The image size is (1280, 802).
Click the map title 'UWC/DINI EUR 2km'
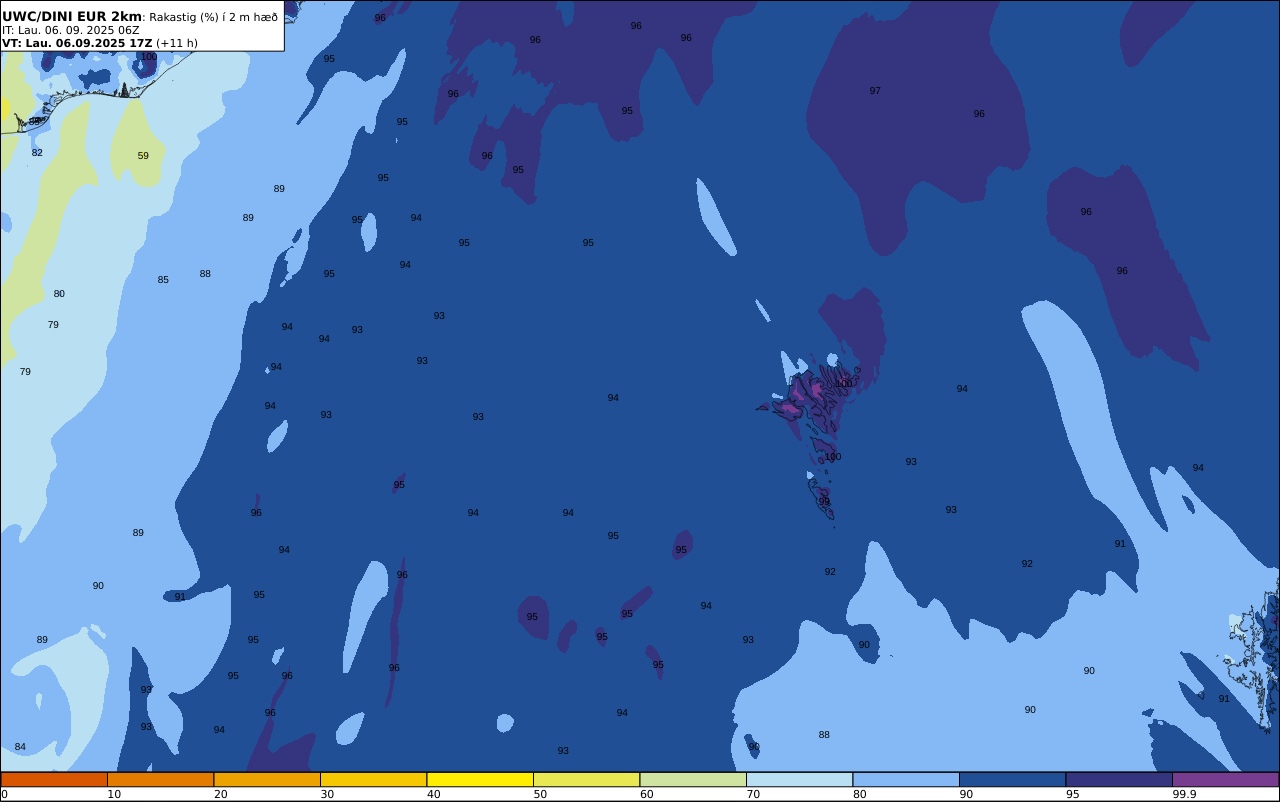coord(72,17)
